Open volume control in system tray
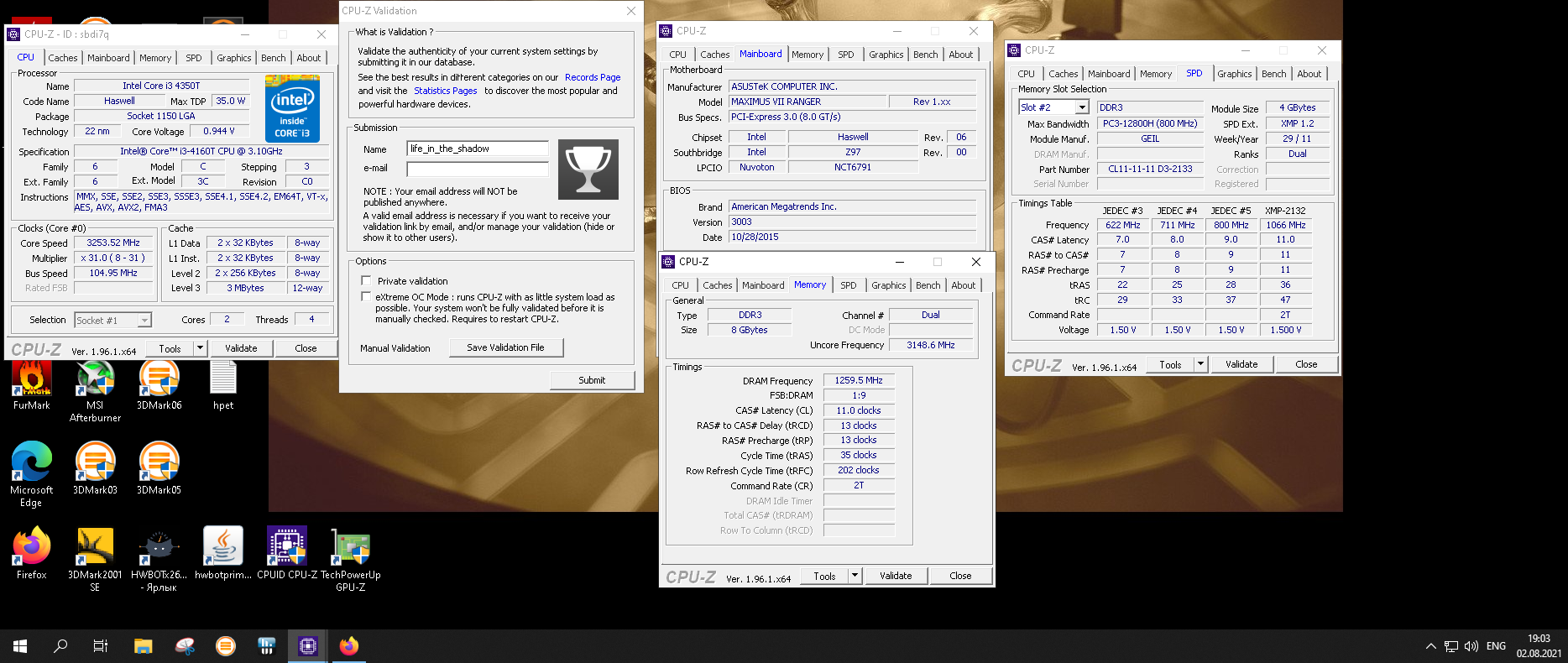This screenshot has height=663, width=1568. (x=1471, y=646)
